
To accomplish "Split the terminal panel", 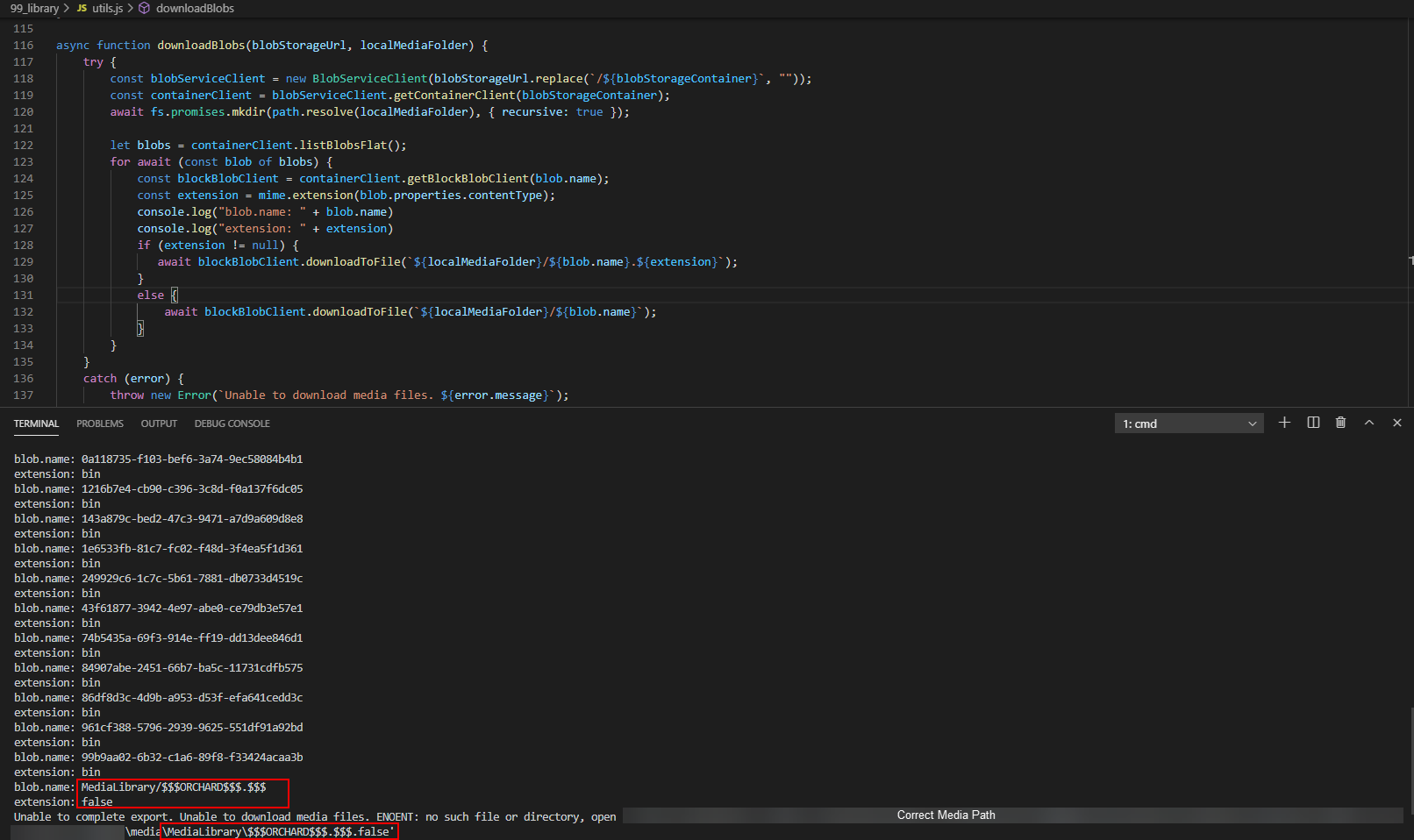I will pos(1313,423).
